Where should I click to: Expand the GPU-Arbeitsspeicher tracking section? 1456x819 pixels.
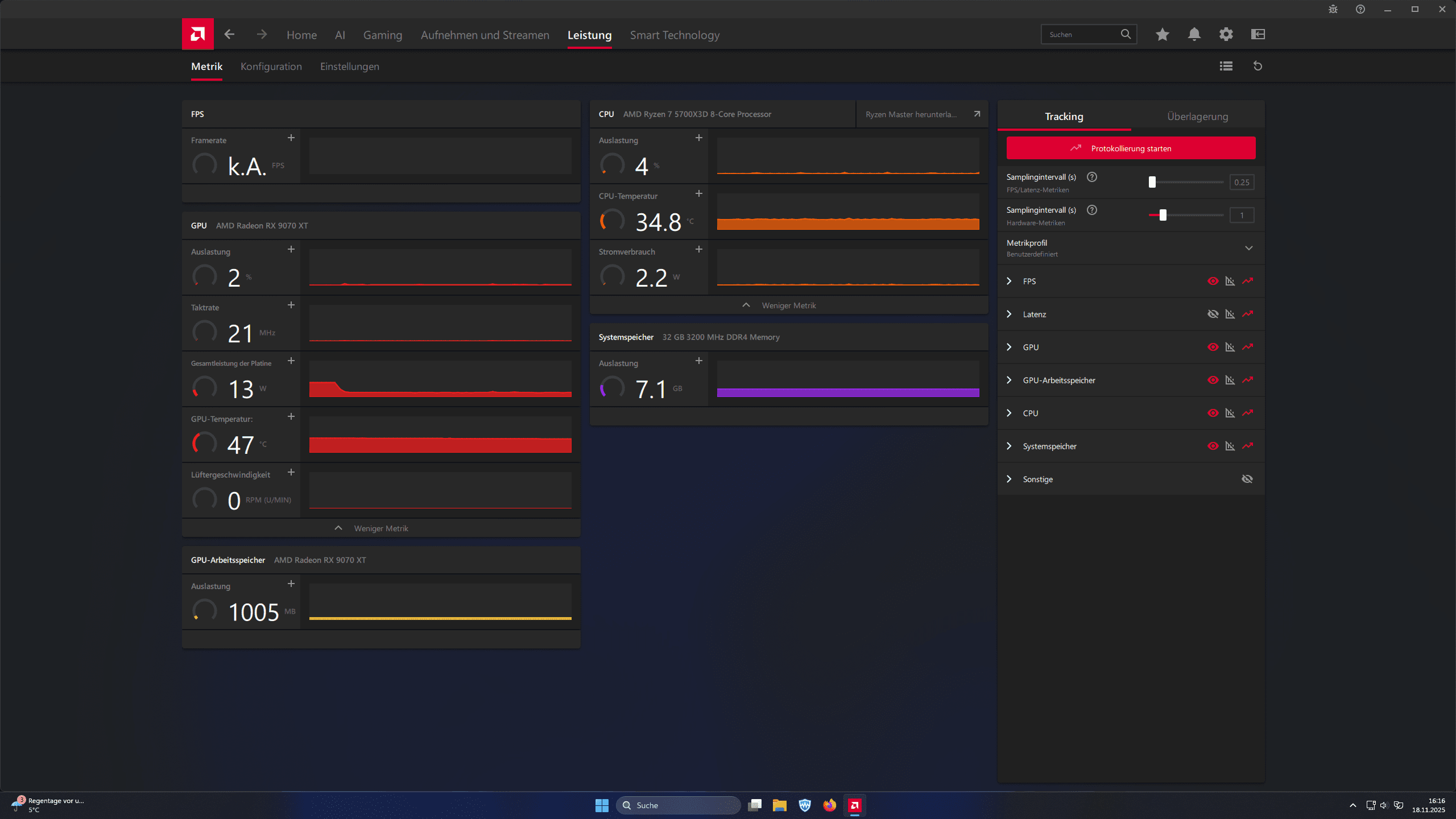click(x=1009, y=380)
